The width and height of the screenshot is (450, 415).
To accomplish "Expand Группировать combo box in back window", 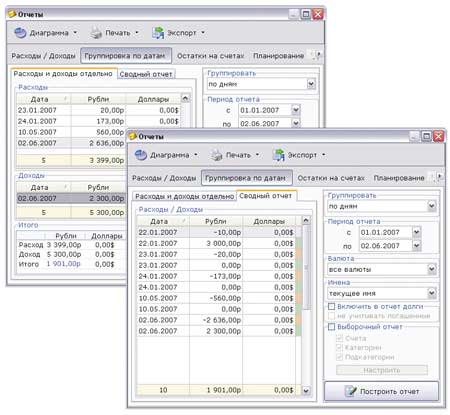I will pyautogui.click(x=311, y=84).
